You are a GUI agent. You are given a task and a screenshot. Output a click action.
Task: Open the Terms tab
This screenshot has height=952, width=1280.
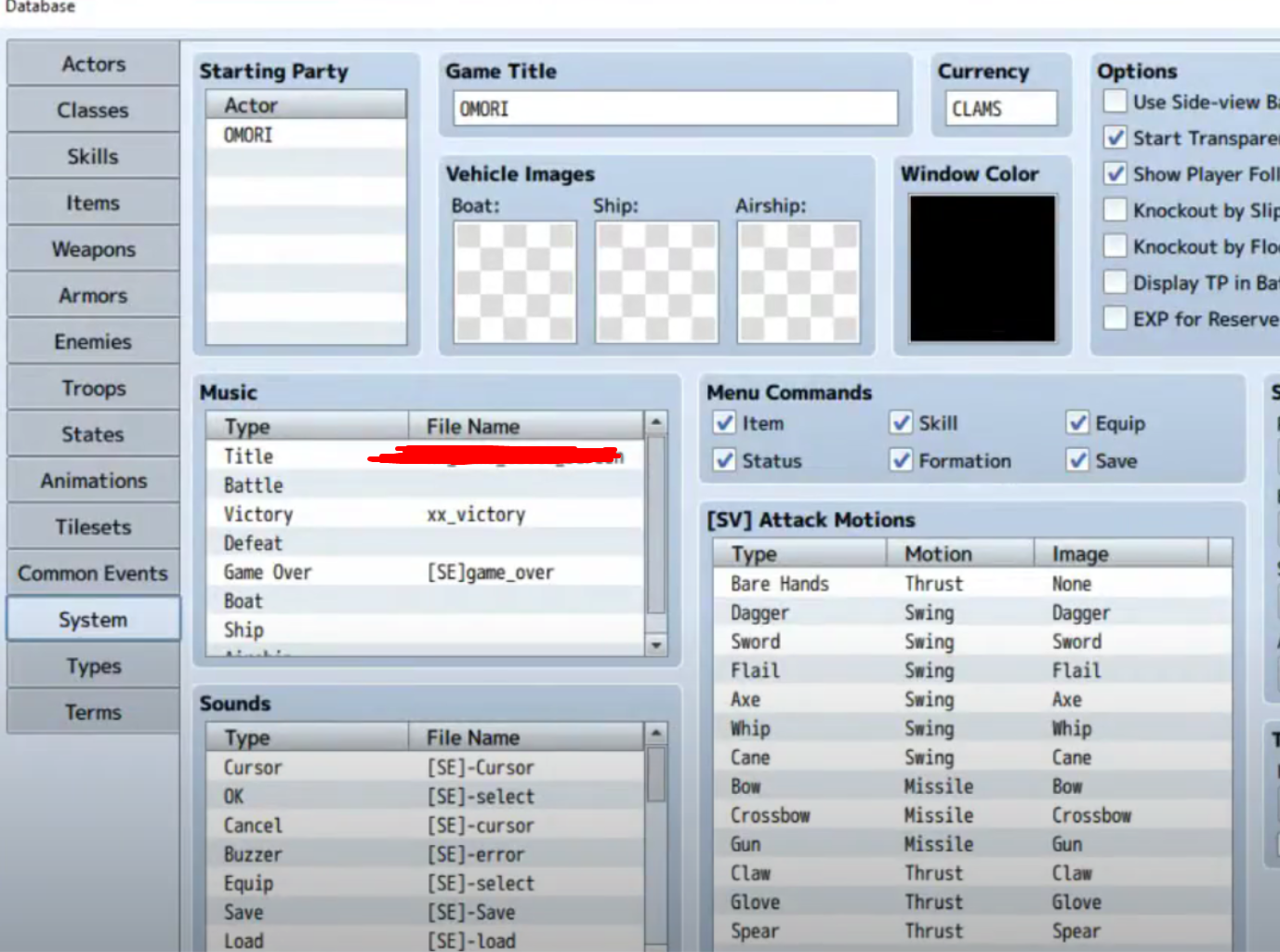tap(93, 712)
